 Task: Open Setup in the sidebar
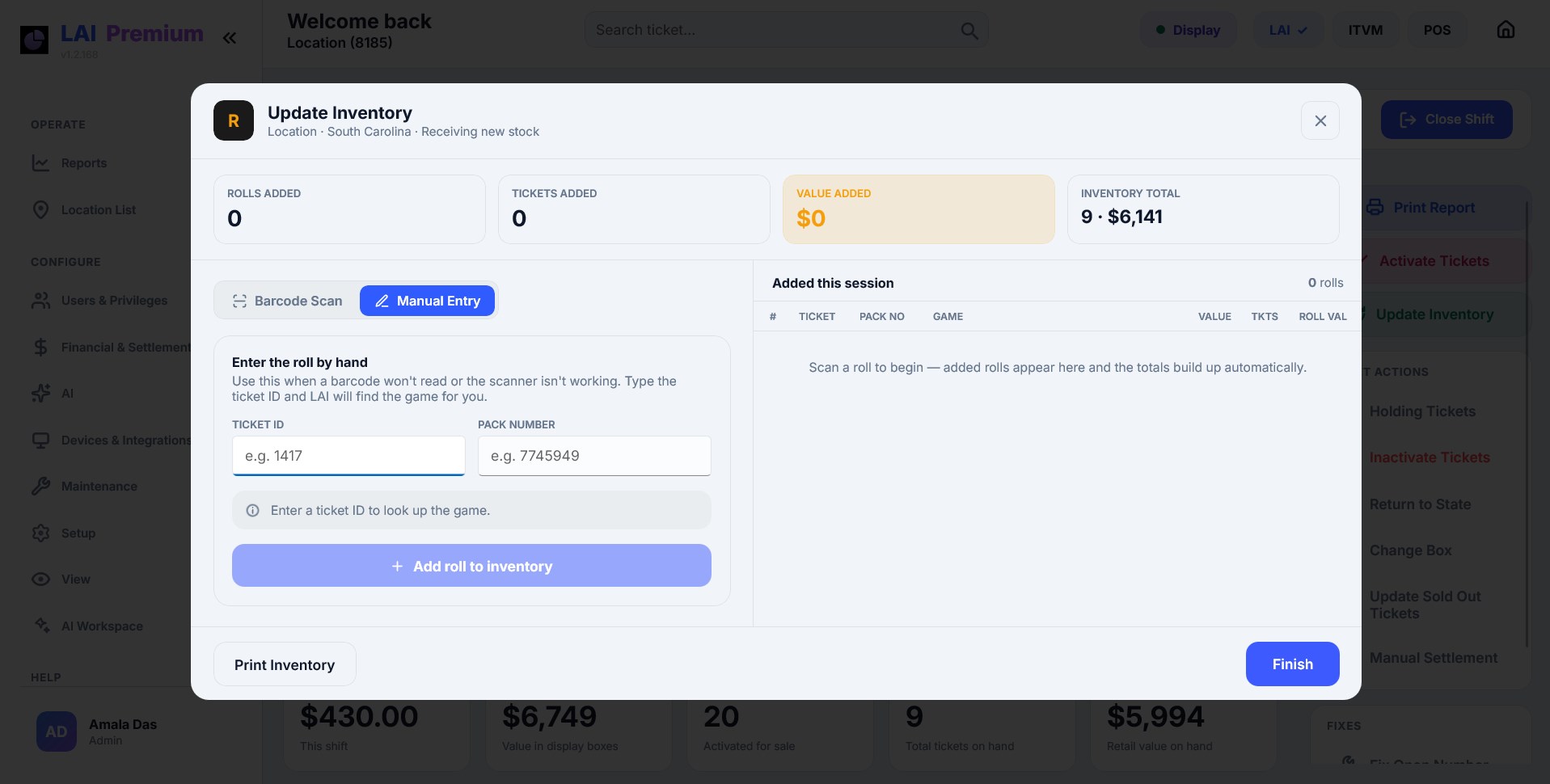click(64, 533)
